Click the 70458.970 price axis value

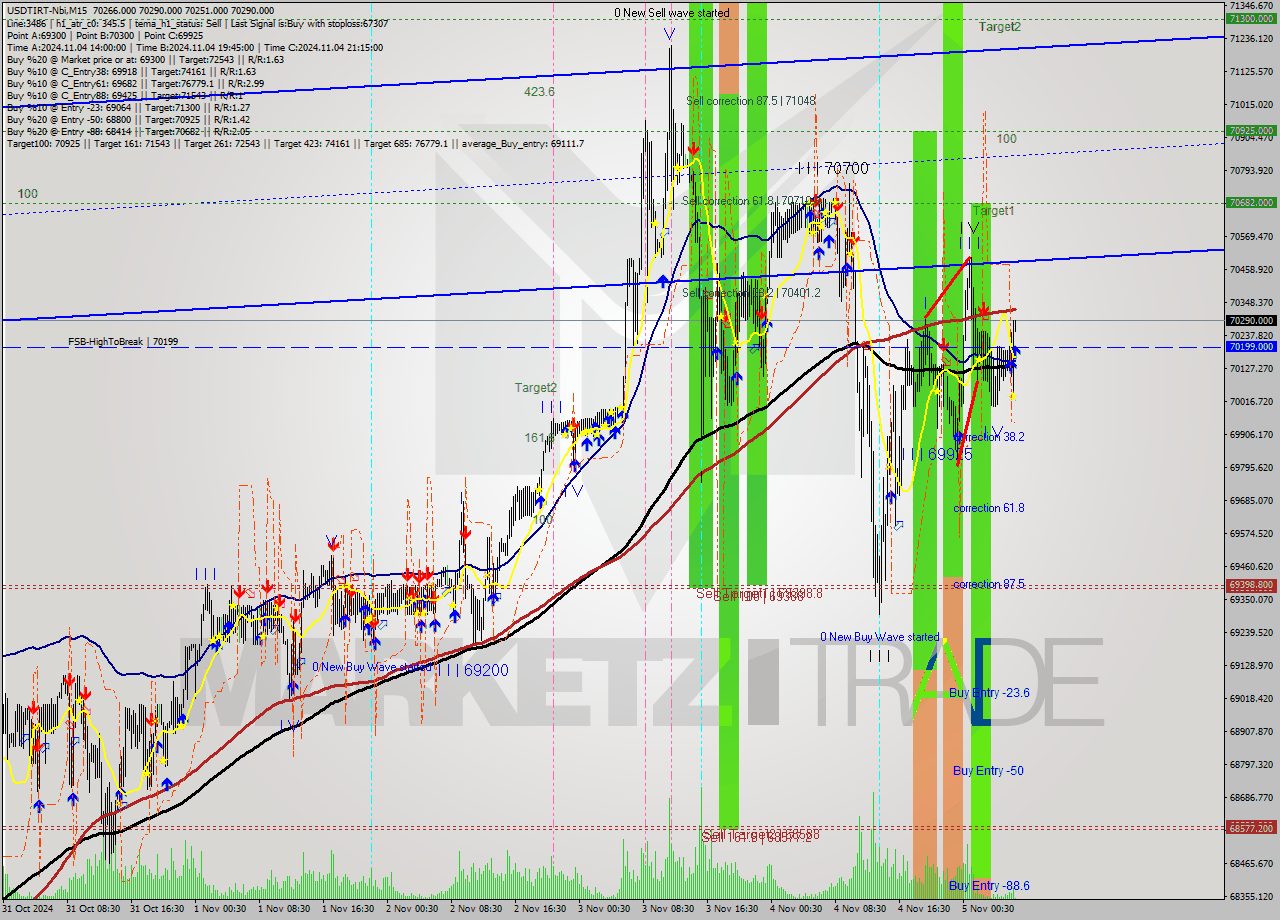[x=1251, y=270]
